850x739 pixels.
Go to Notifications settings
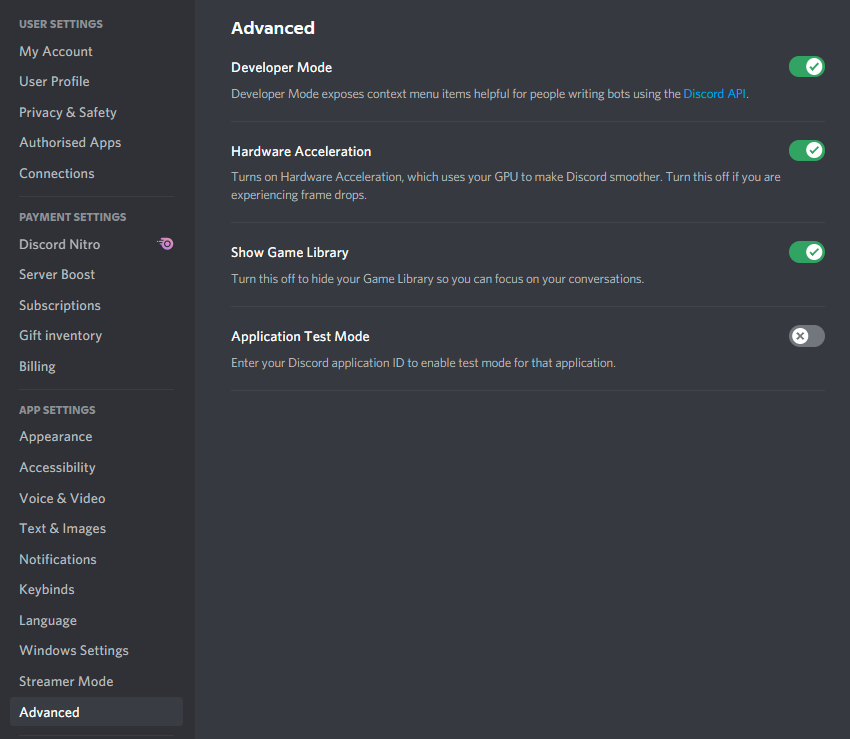(x=58, y=559)
